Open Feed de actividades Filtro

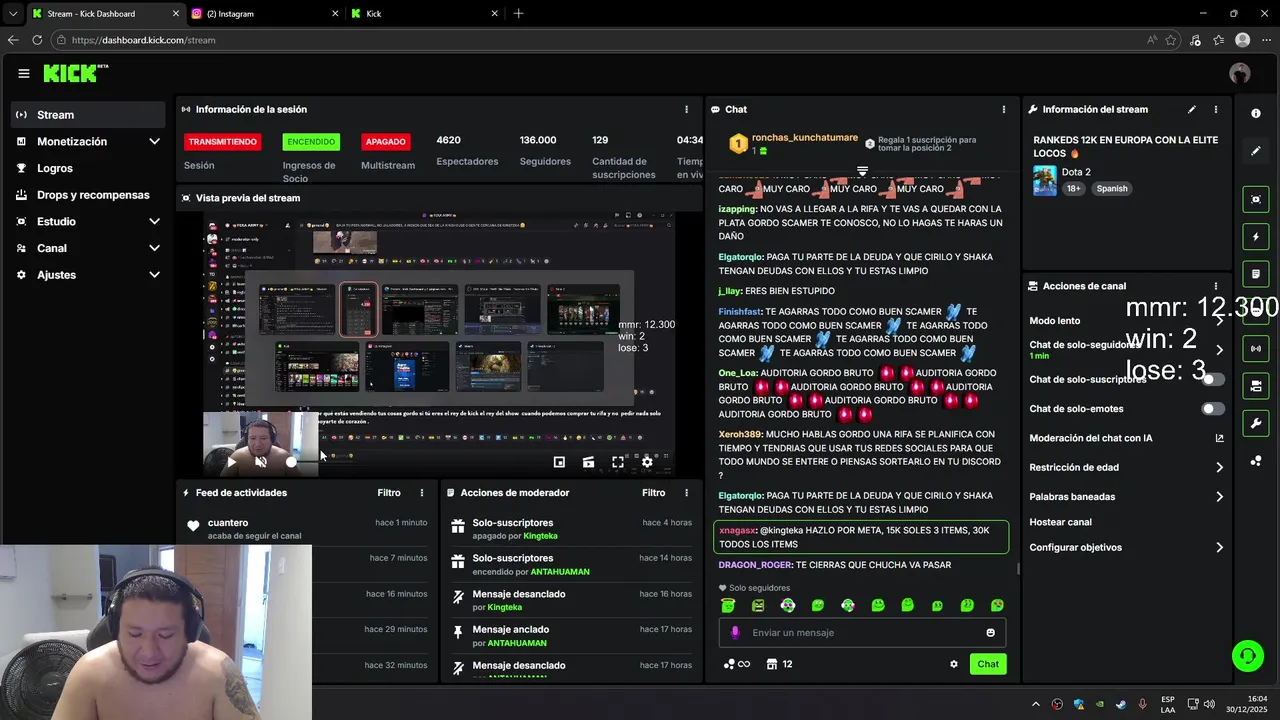click(389, 493)
